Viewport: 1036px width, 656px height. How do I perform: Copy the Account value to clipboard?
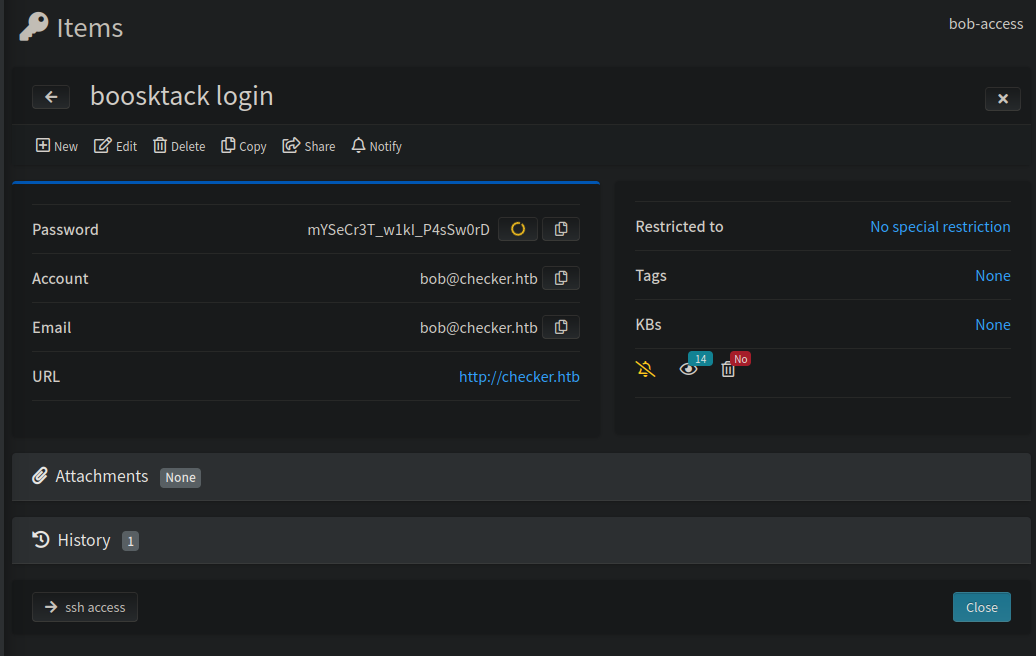[561, 278]
